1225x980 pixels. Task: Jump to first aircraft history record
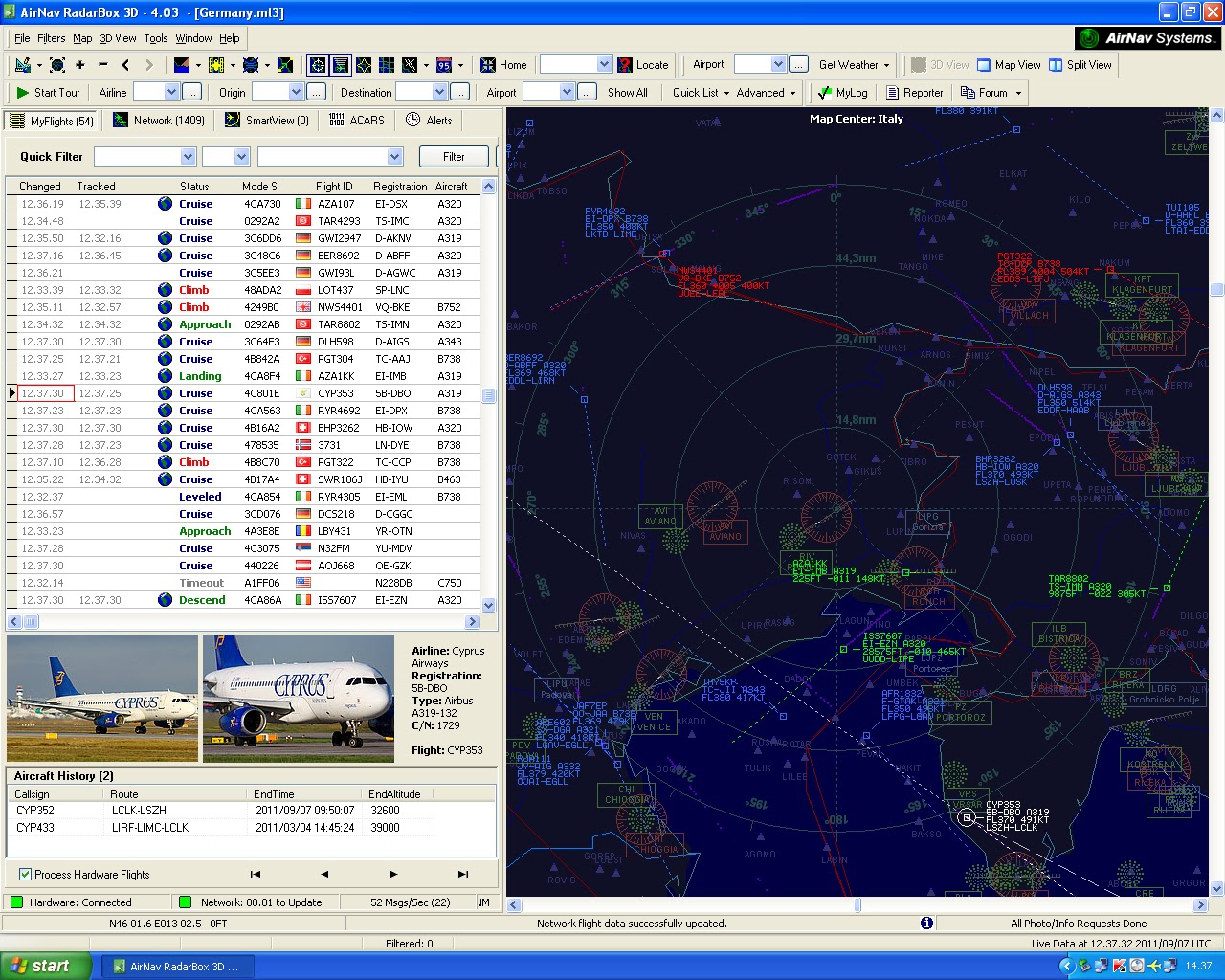256,874
